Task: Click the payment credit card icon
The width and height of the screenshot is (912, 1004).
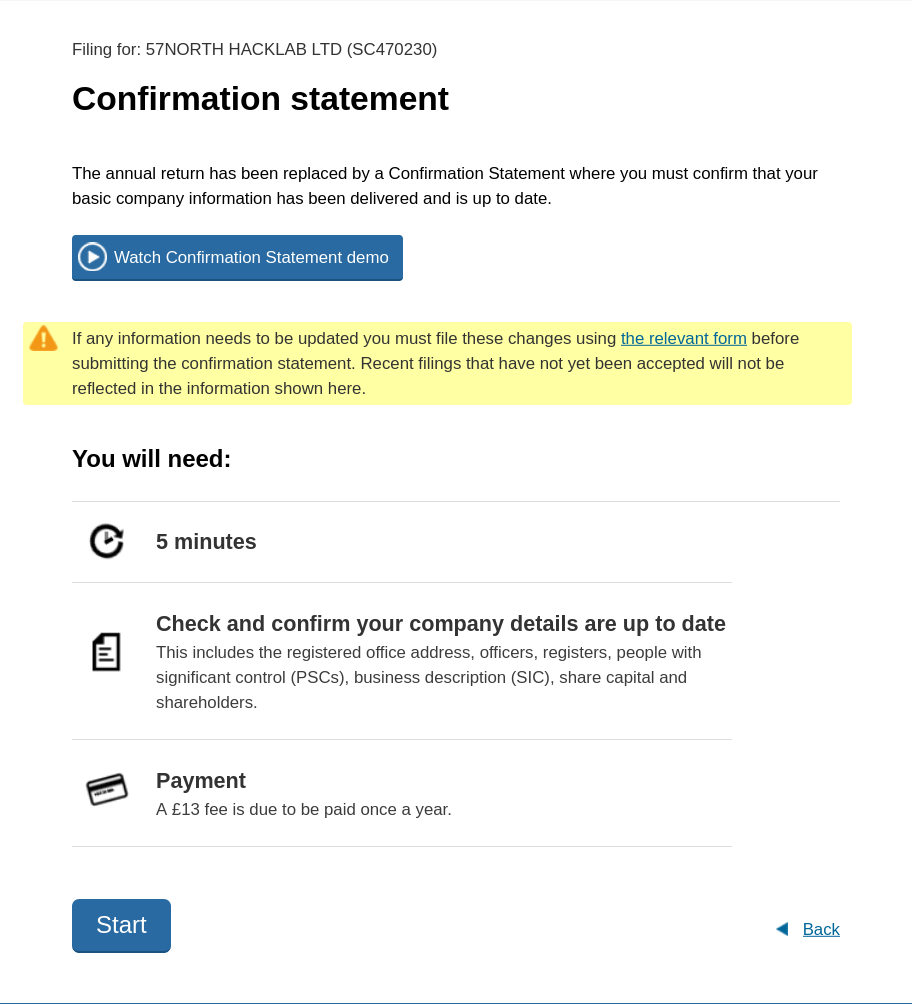Action: 107,789
